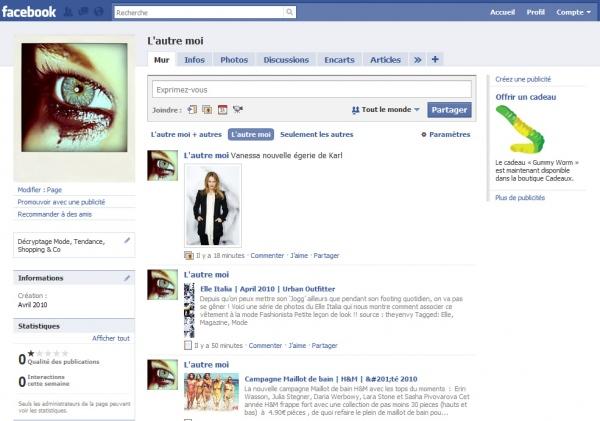Open 'Campagne Maillot de bain | H&M' article
The width and height of the screenshot is (600, 421).
[x=331, y=379]
